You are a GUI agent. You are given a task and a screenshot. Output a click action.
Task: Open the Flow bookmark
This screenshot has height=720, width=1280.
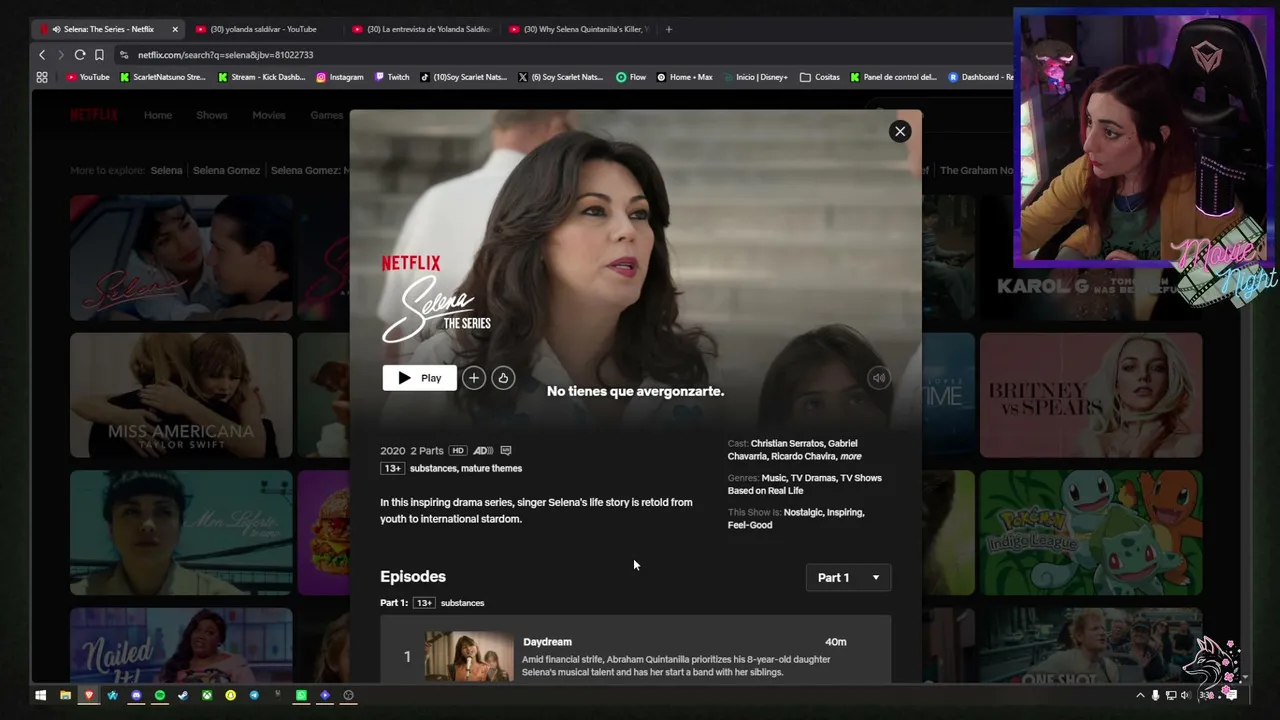(x=631, y=77)
